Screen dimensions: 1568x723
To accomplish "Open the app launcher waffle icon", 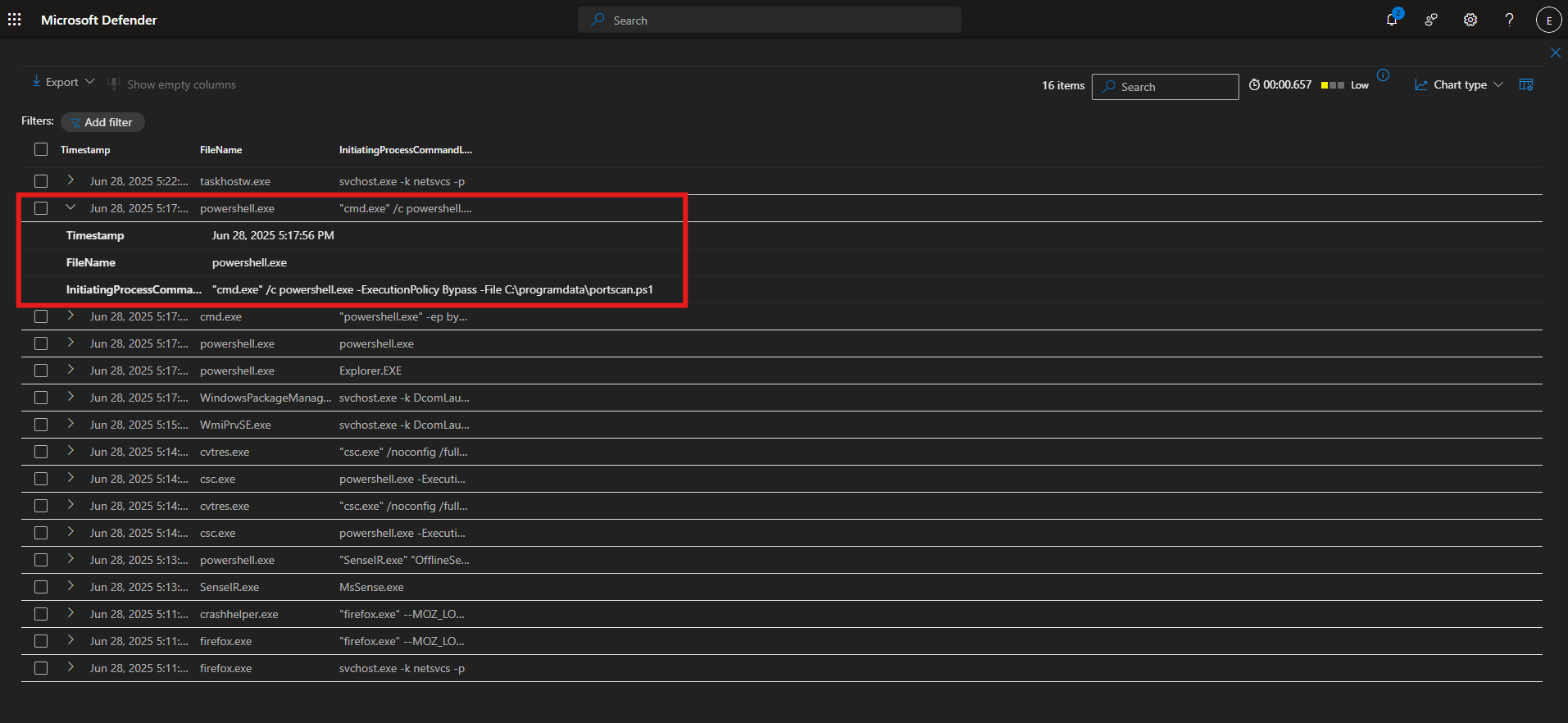I will click(x=15, y=20).
